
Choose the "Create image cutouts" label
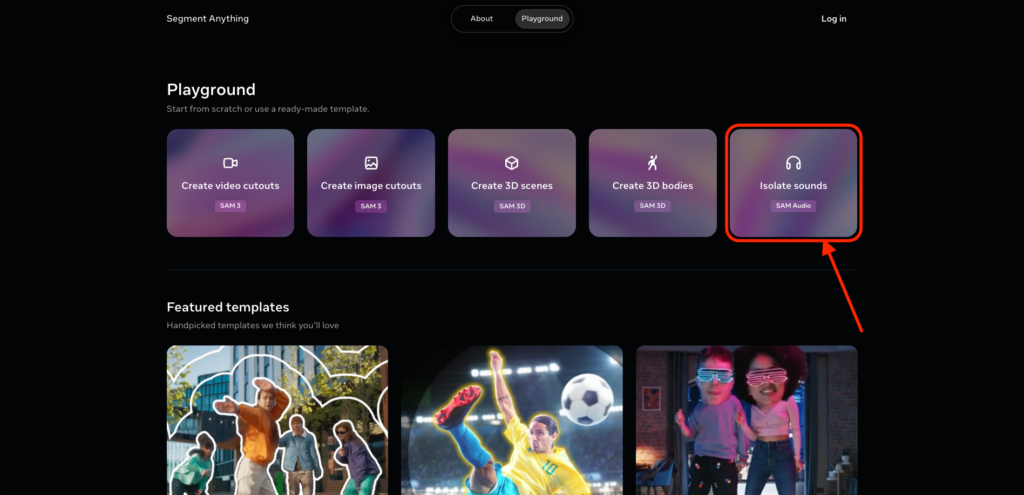tap(371, 186)
